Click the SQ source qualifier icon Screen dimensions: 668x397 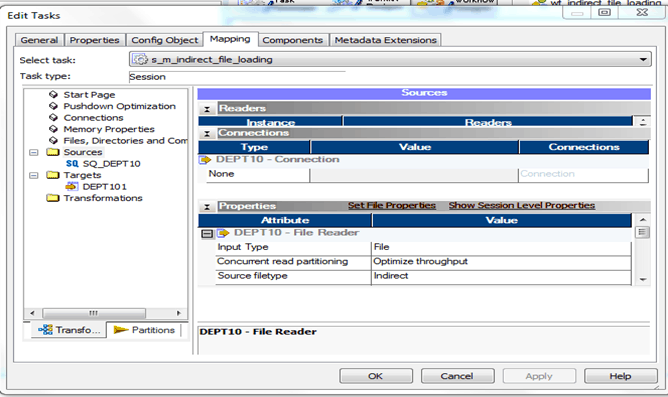[72, 164]
